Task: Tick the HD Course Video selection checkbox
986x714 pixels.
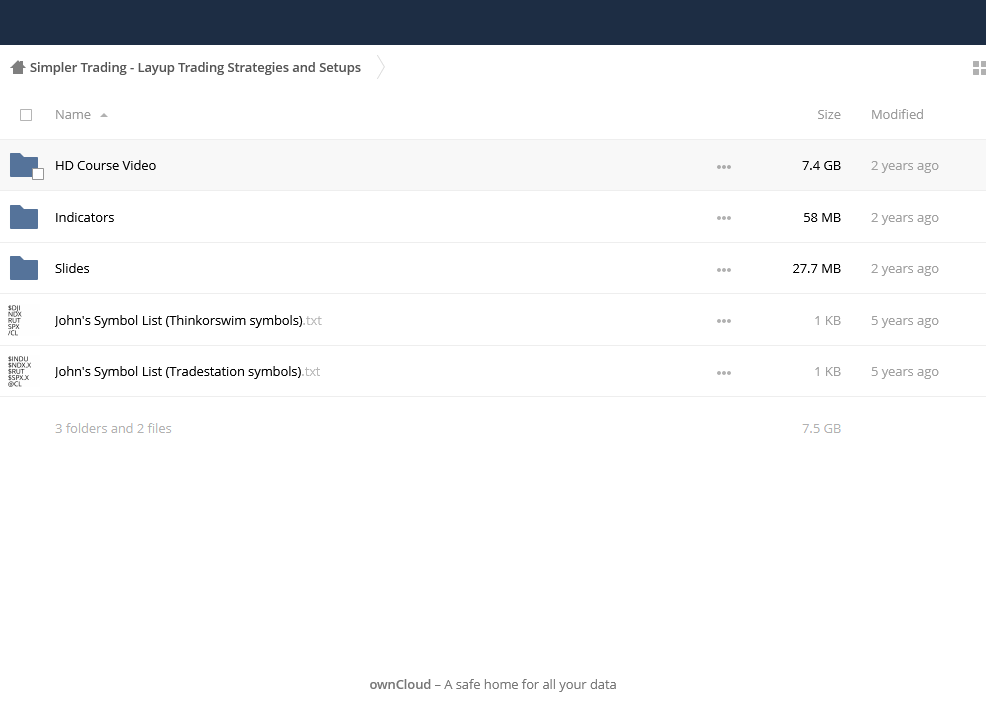Action: coord(38,174)
